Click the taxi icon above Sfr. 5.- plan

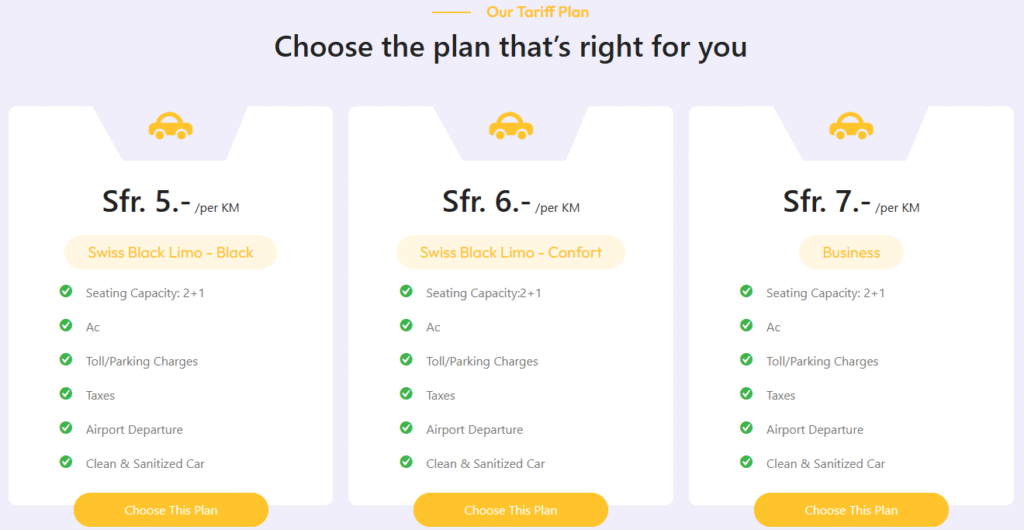point(171,126)
